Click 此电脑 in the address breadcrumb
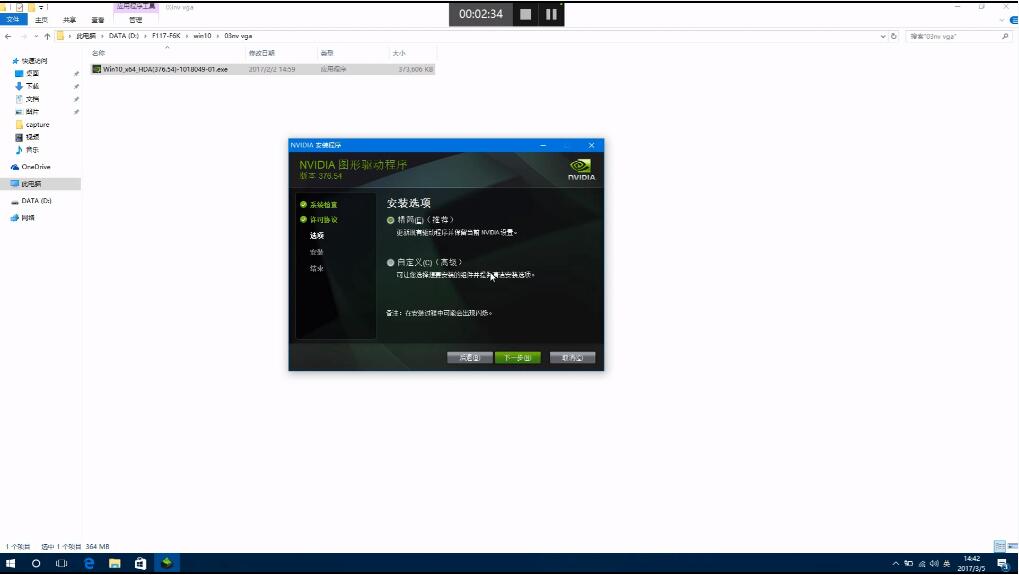The width and height of the screenshot is (1019, 575). tap(86, 36)
